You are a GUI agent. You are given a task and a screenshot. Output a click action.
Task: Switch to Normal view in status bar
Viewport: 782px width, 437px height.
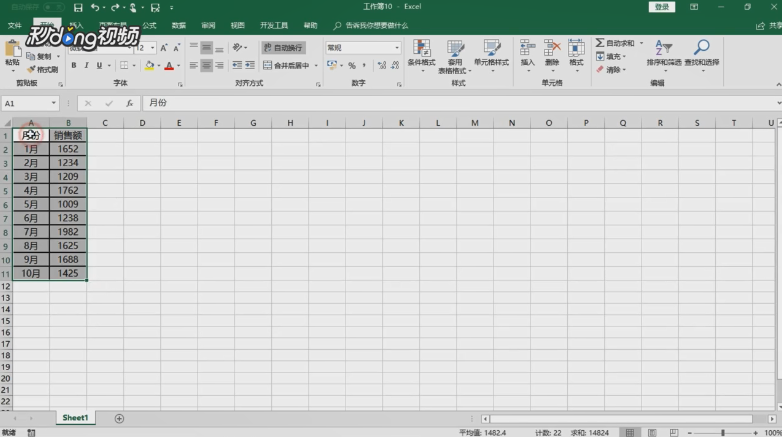pyautogui.click(x=630, y=433)
